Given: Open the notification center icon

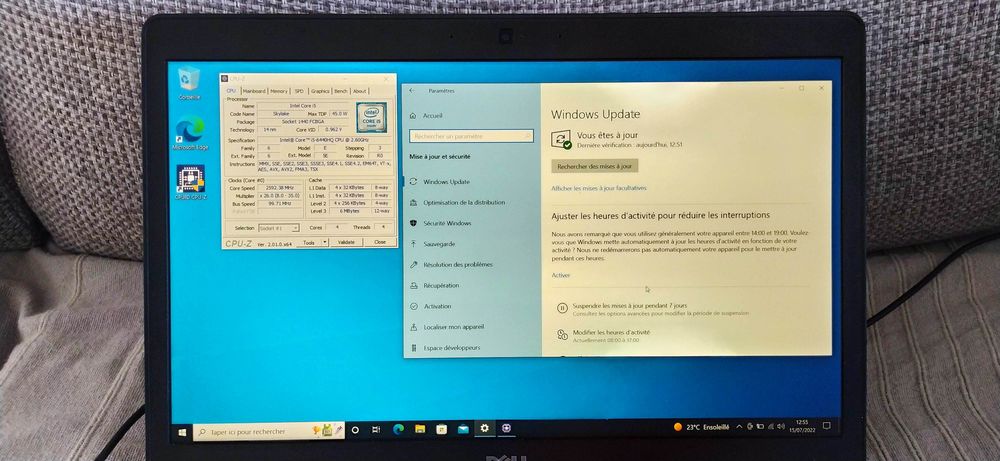Looking at the screenshot, I should click(x=827, y=425).
